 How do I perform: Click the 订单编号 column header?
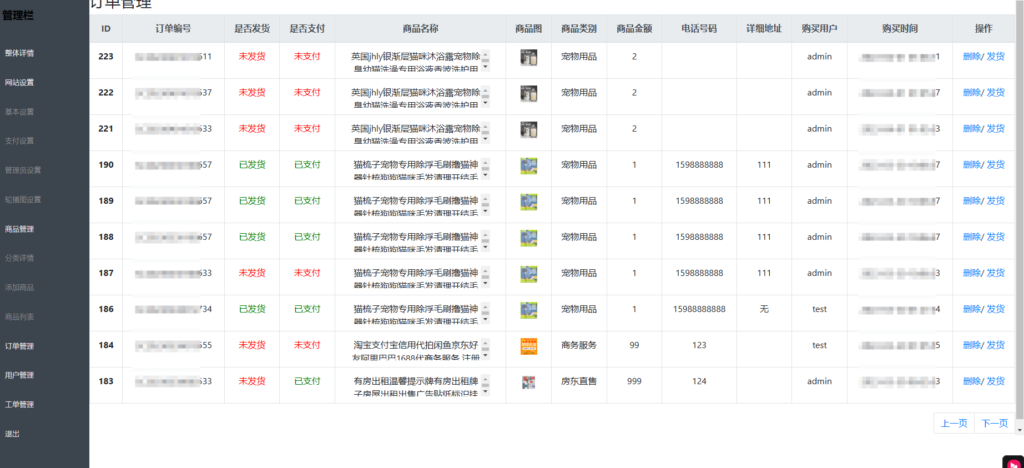tap(173, 29)
